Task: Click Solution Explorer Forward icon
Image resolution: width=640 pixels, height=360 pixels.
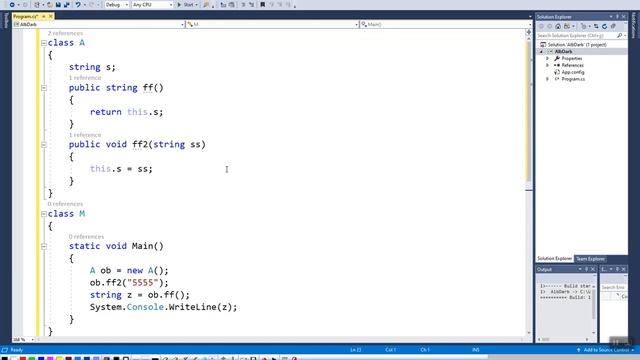Action: pos(549,26)
